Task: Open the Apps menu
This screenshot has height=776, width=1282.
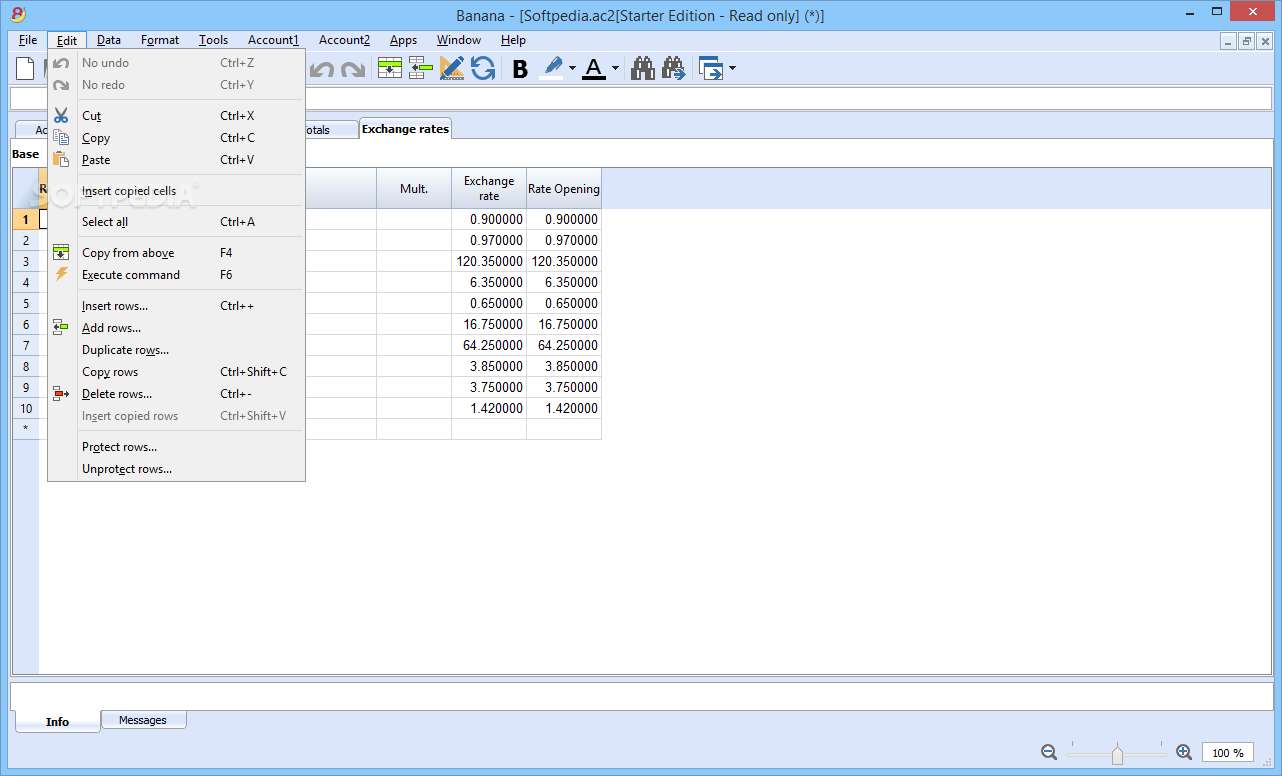Action: 403,40
